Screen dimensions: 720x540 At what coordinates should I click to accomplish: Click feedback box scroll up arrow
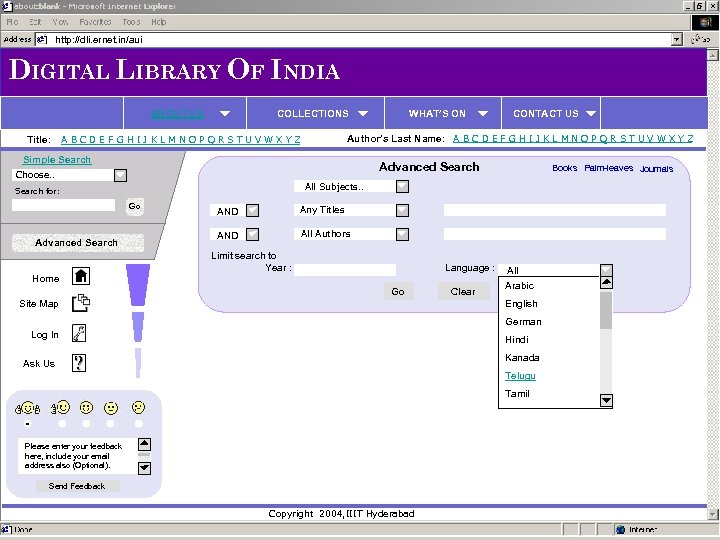coord(144,444)
